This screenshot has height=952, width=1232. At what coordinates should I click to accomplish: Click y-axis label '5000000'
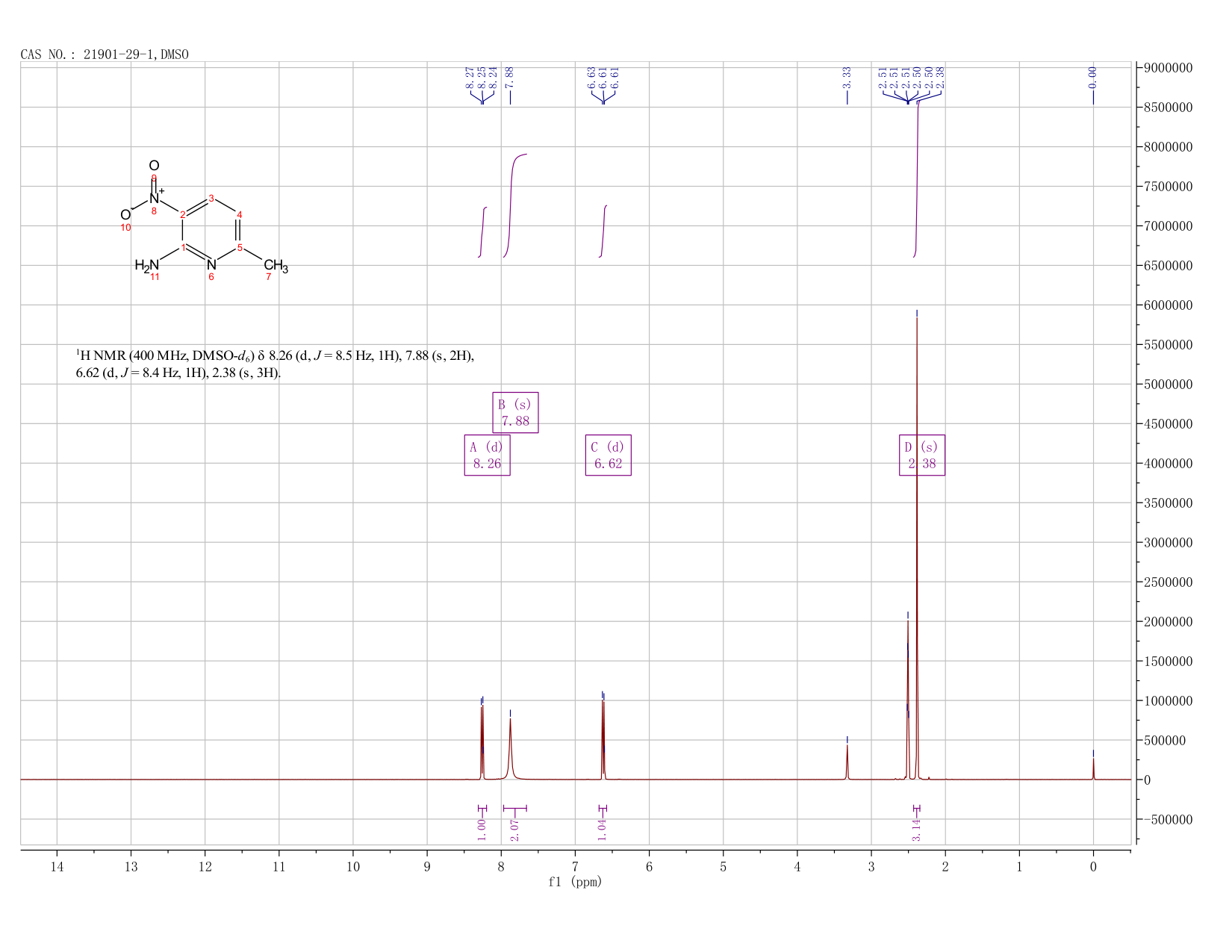[1168, 385]
